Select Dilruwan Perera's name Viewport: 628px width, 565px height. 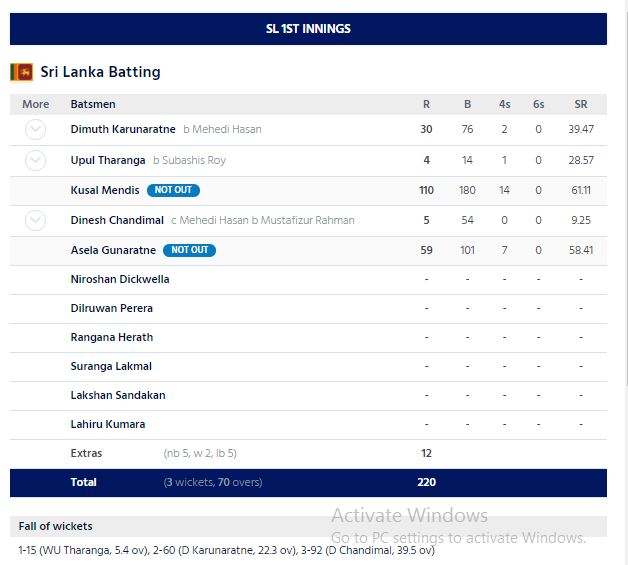tap(111, 308)
